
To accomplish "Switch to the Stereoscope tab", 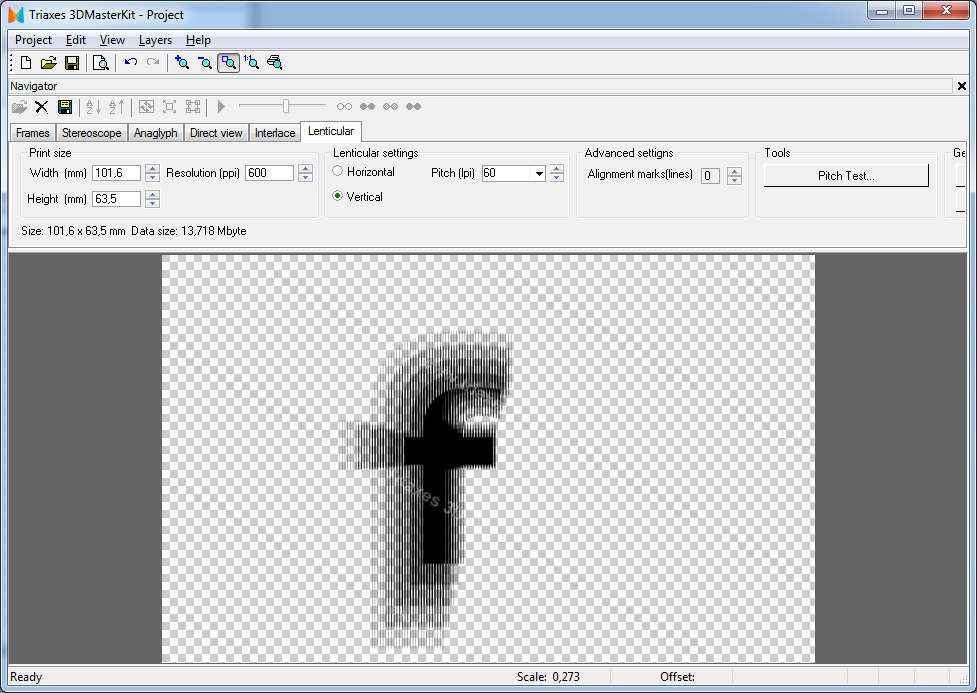I will click(x=92, y=133).
